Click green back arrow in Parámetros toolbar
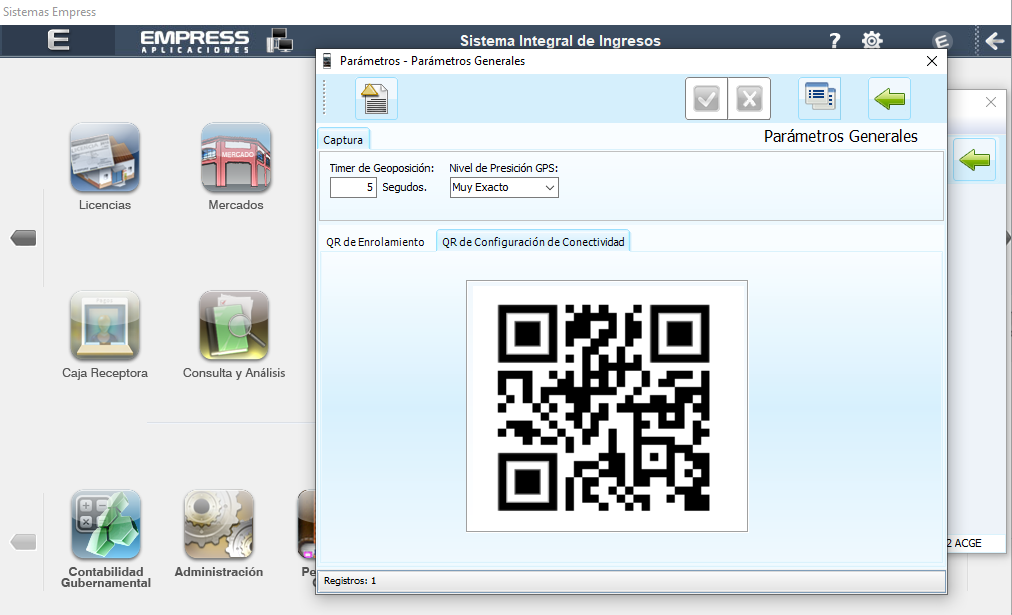 click(x=889, y=99)
